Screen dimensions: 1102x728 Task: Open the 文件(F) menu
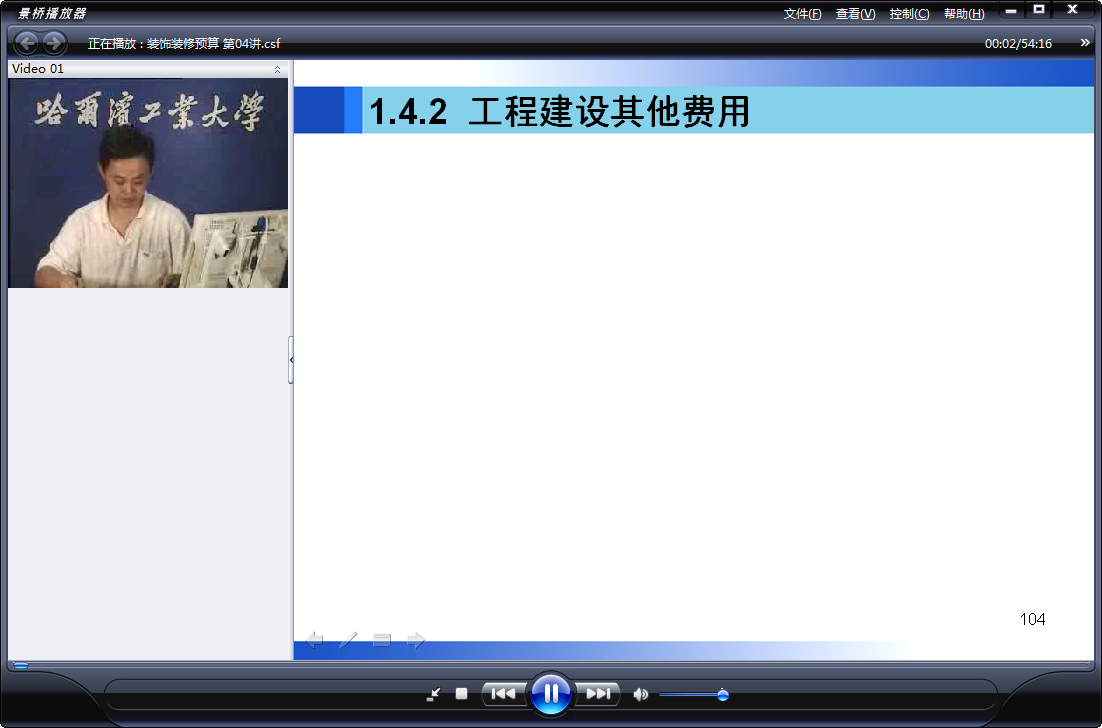(x=803, y=14)
